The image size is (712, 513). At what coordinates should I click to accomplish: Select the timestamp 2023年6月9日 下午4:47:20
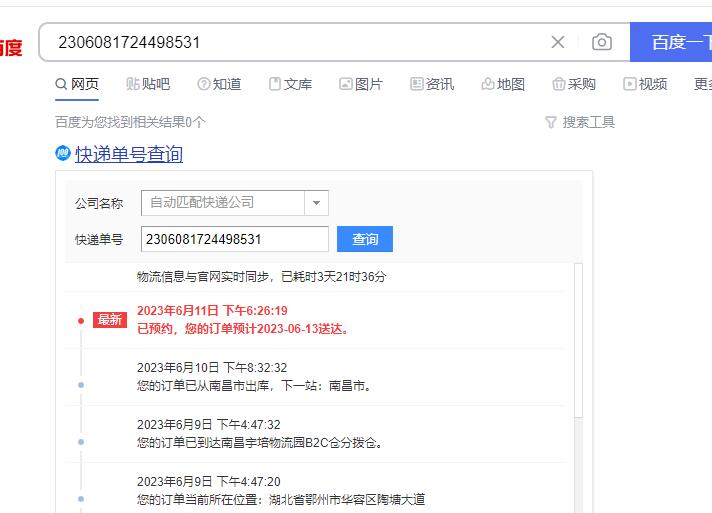[209, 481]
